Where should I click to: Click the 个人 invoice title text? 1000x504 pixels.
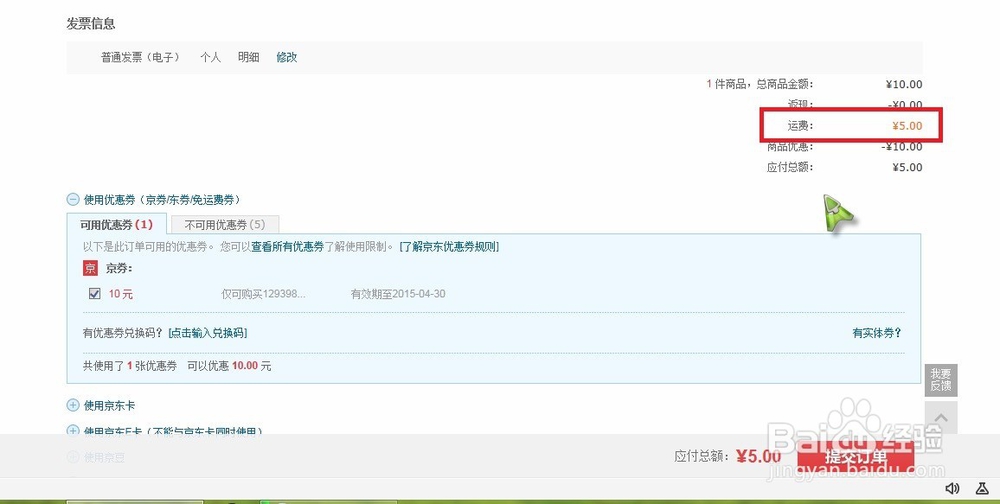click(x=210, y=57)
